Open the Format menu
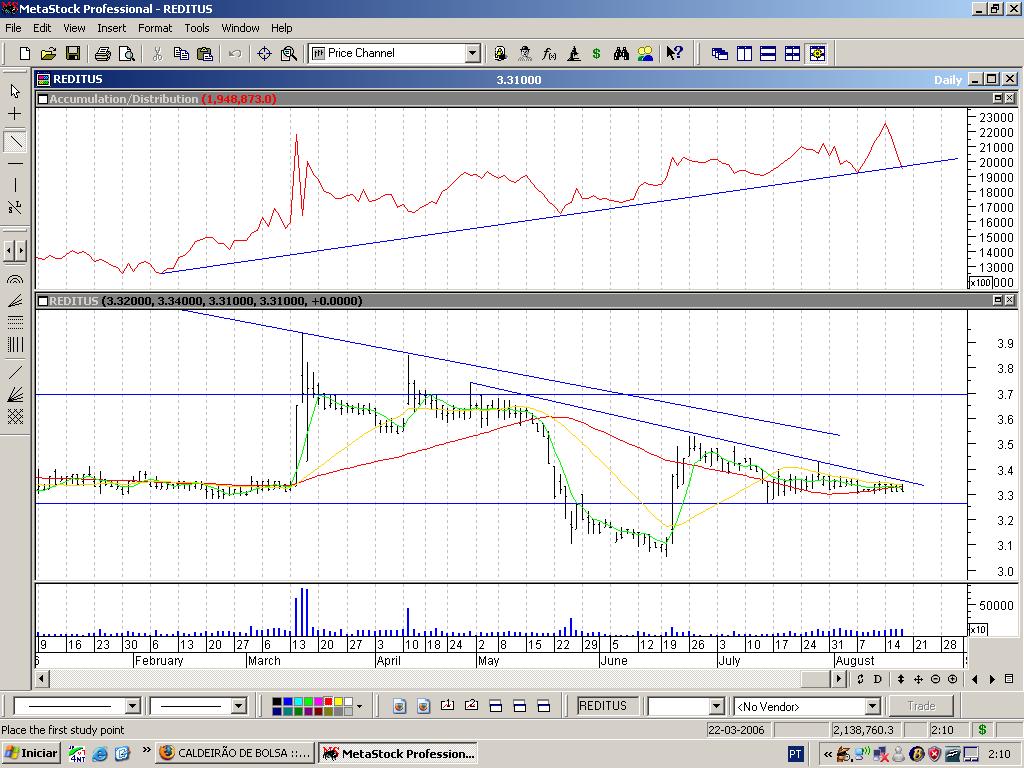Image resolution: width=1024 pixels, height=768 pixels. click(x=155, y=28)
